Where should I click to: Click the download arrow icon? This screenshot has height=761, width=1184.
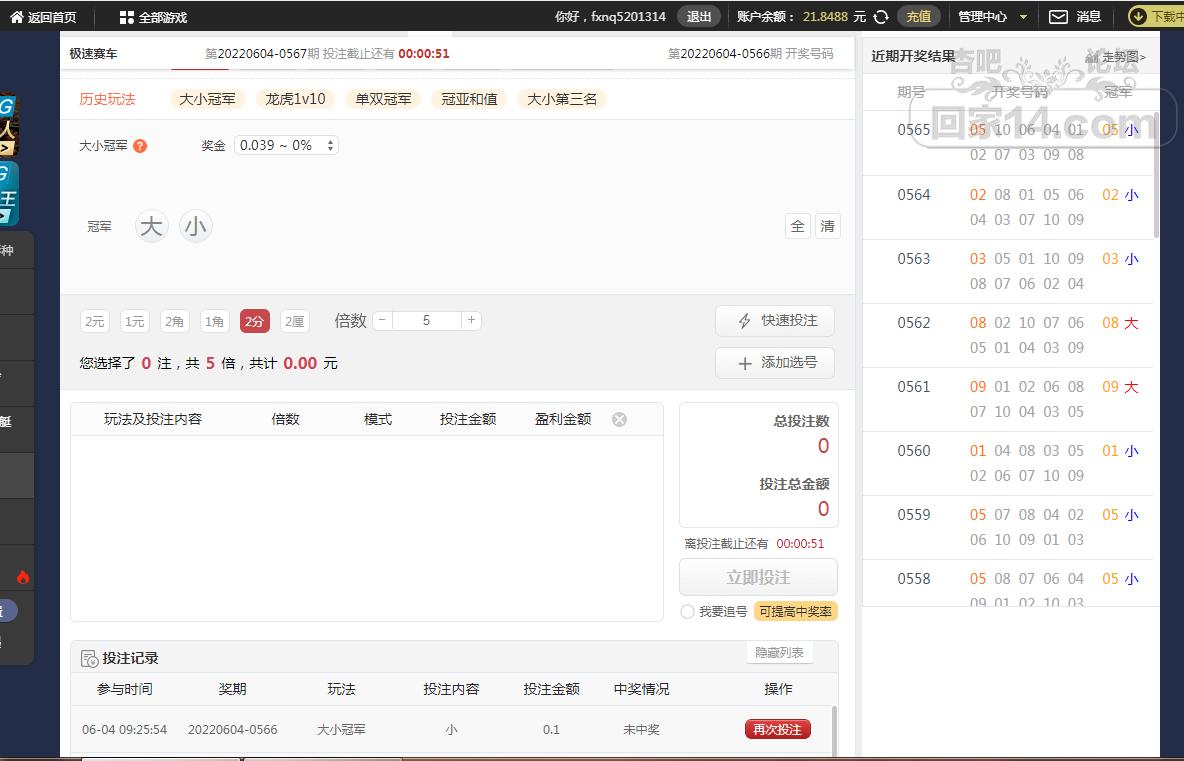(x=1138, y=17)
